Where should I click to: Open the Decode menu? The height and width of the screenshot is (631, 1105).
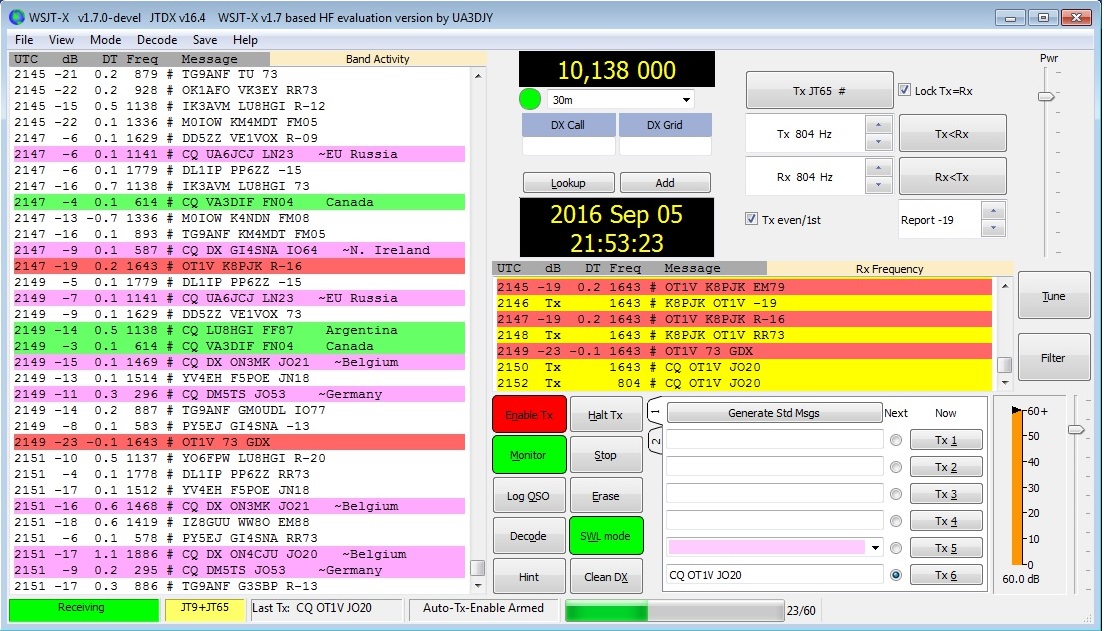pos(157,40)
